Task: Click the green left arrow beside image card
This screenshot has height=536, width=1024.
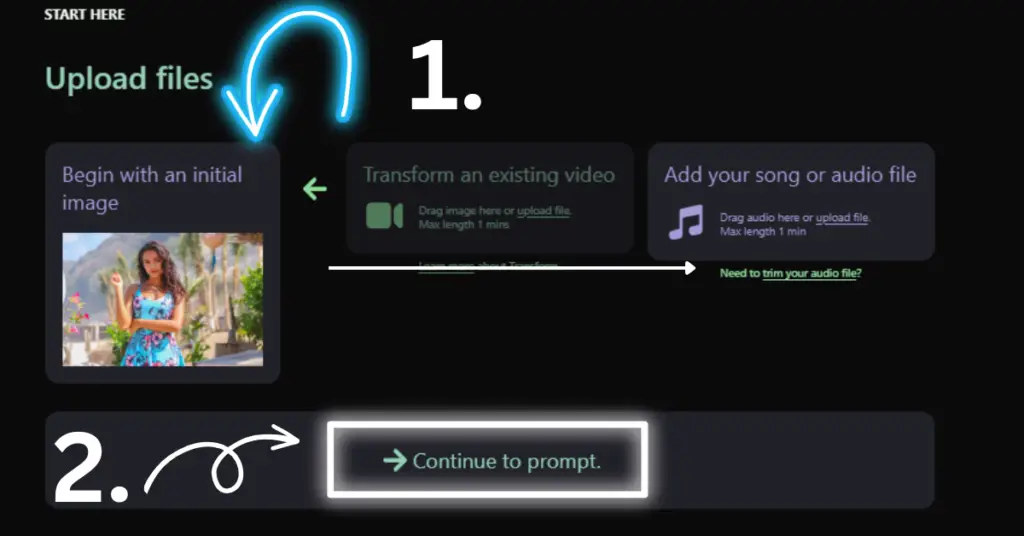Action: point(315,189)
